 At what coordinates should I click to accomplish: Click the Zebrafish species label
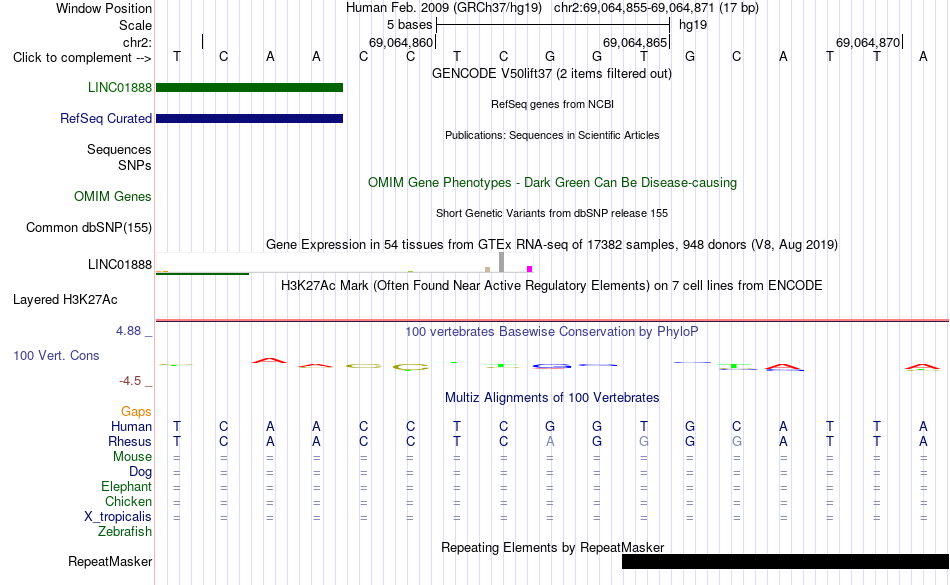pyautogui.click(x=125, y=531)
